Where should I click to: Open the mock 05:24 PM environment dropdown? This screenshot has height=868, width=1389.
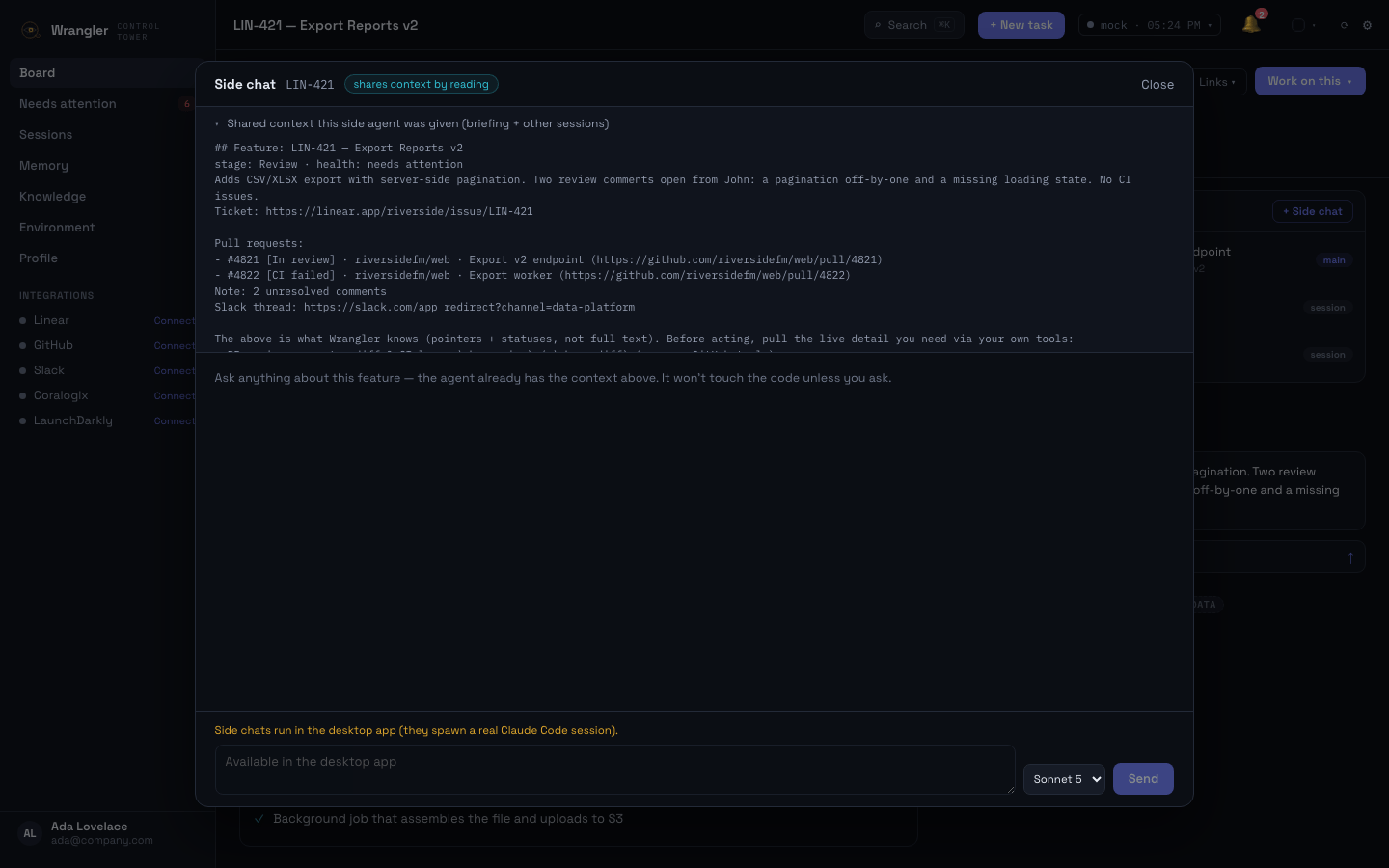1150,25
